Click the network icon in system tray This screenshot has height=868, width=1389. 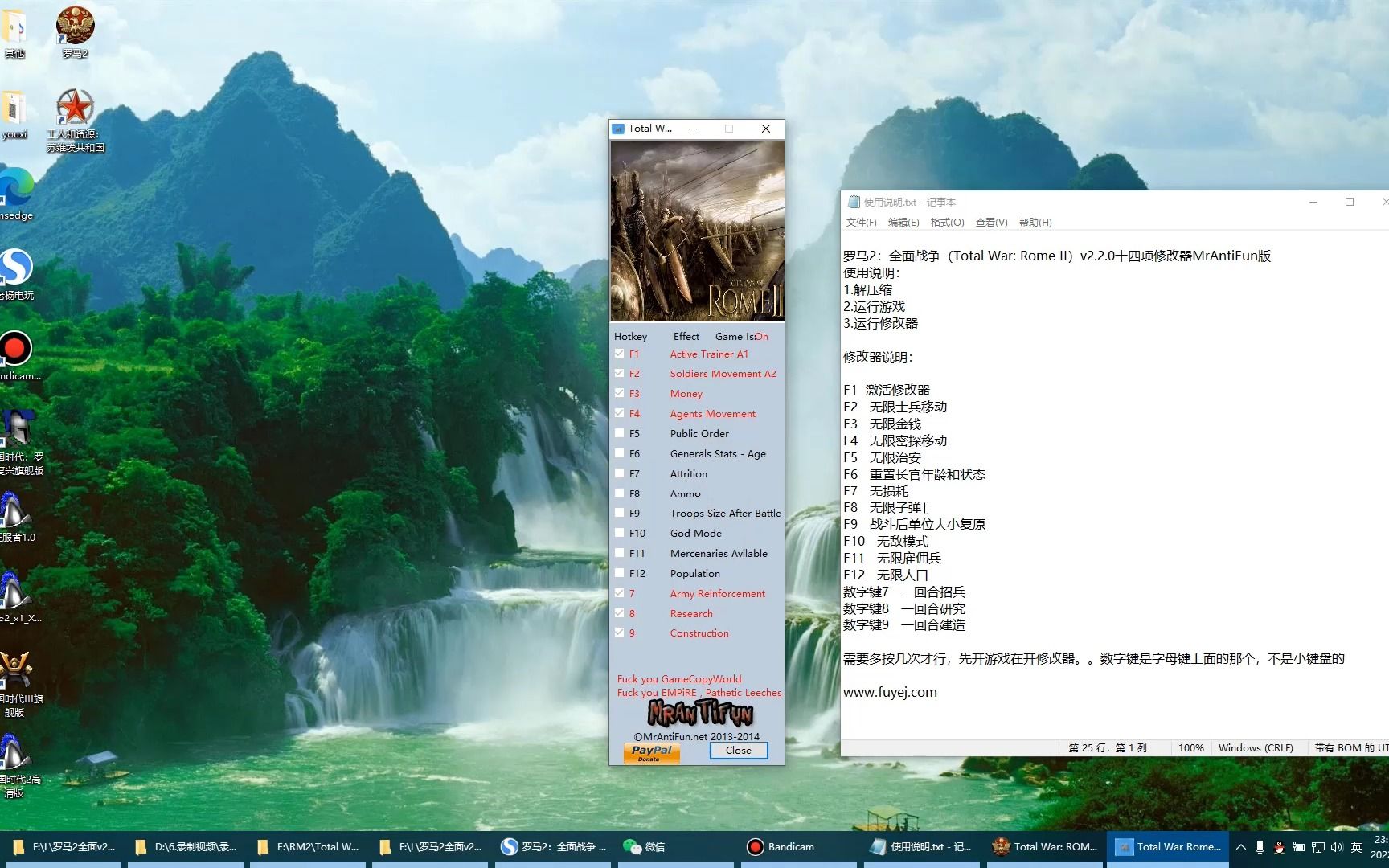[x=1318, y=847]
